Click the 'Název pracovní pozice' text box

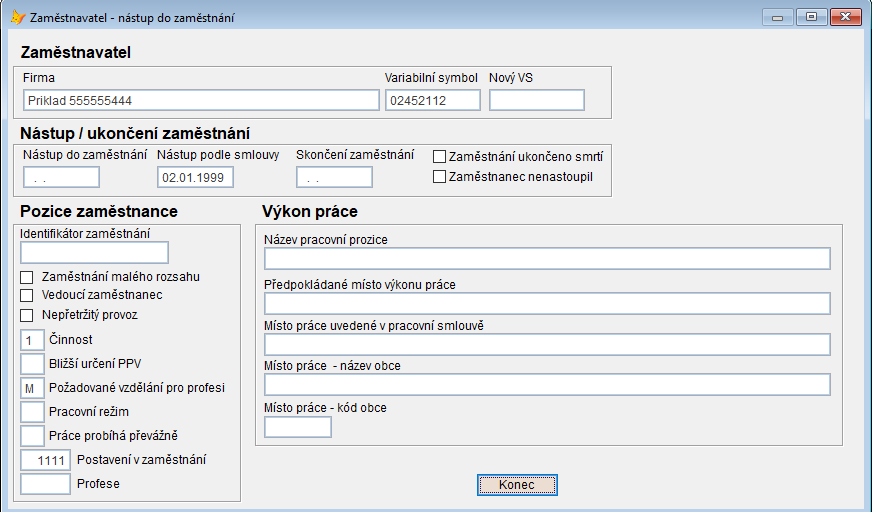point(547,259)
